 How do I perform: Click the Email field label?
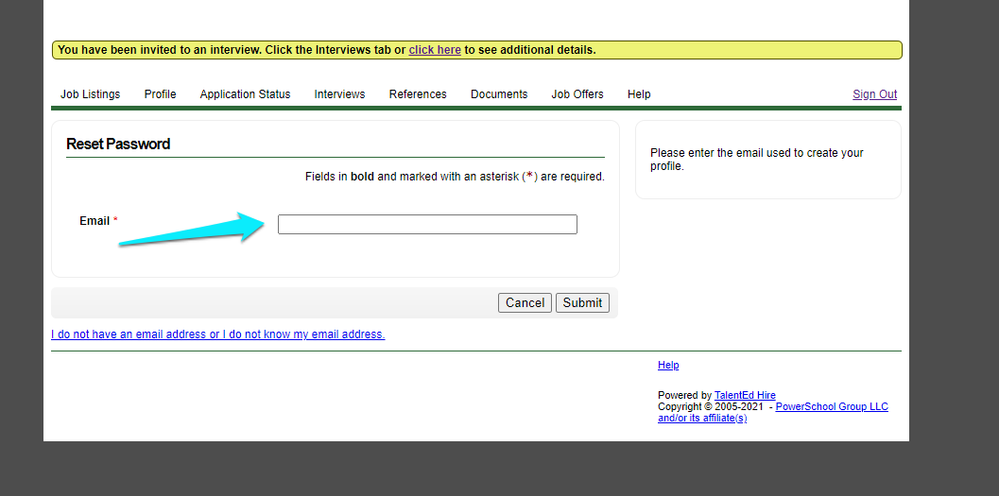(94, 221)
